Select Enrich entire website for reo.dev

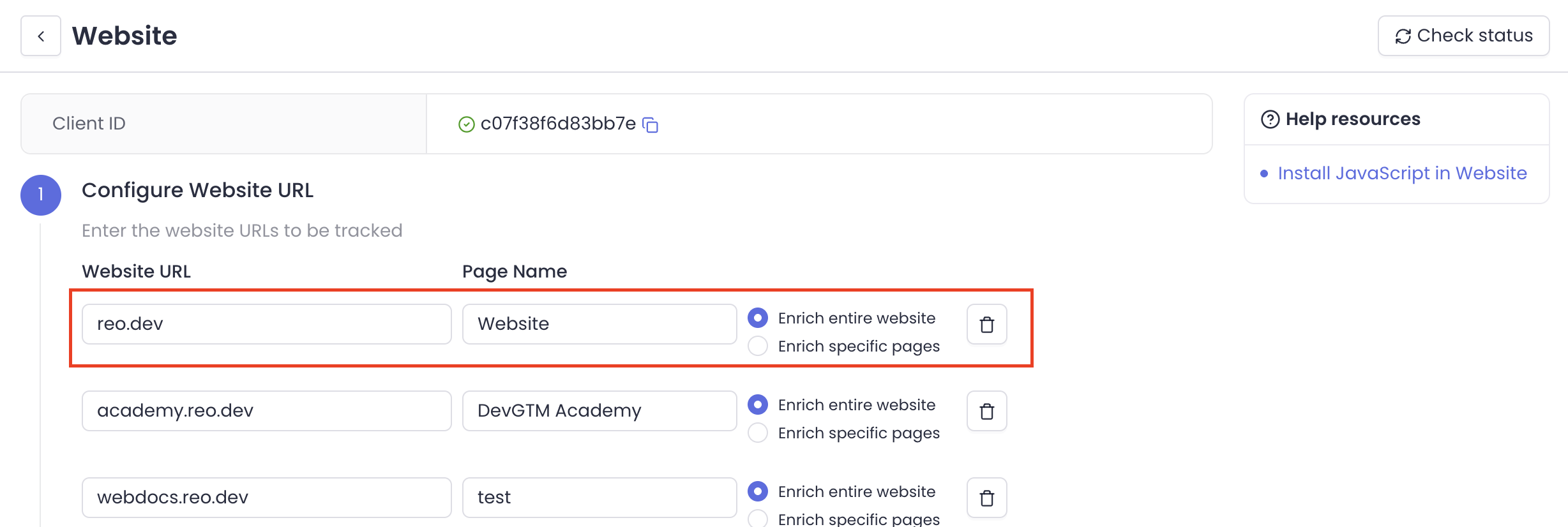point(758,318)
